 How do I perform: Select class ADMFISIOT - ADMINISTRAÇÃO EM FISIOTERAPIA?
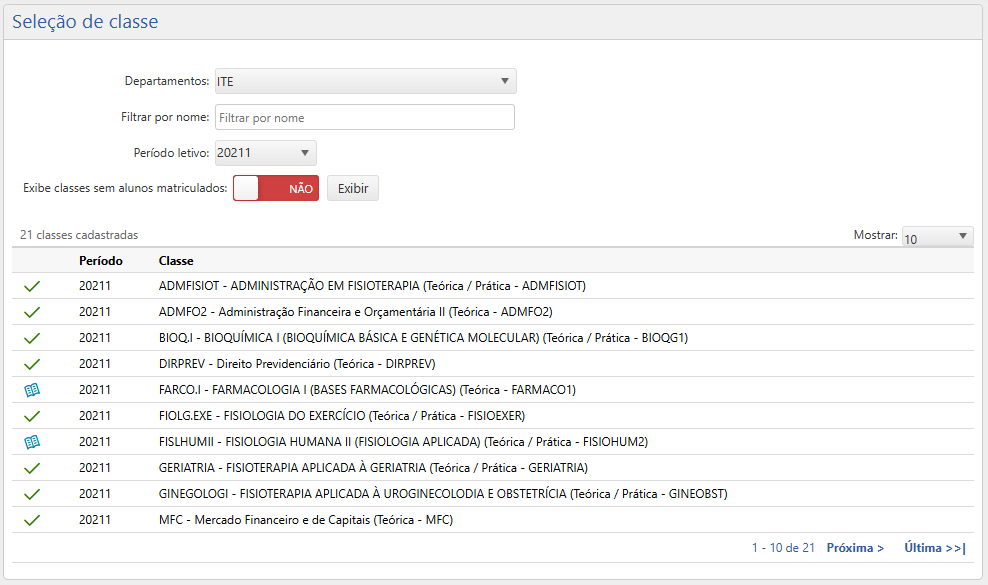[372, 286]
